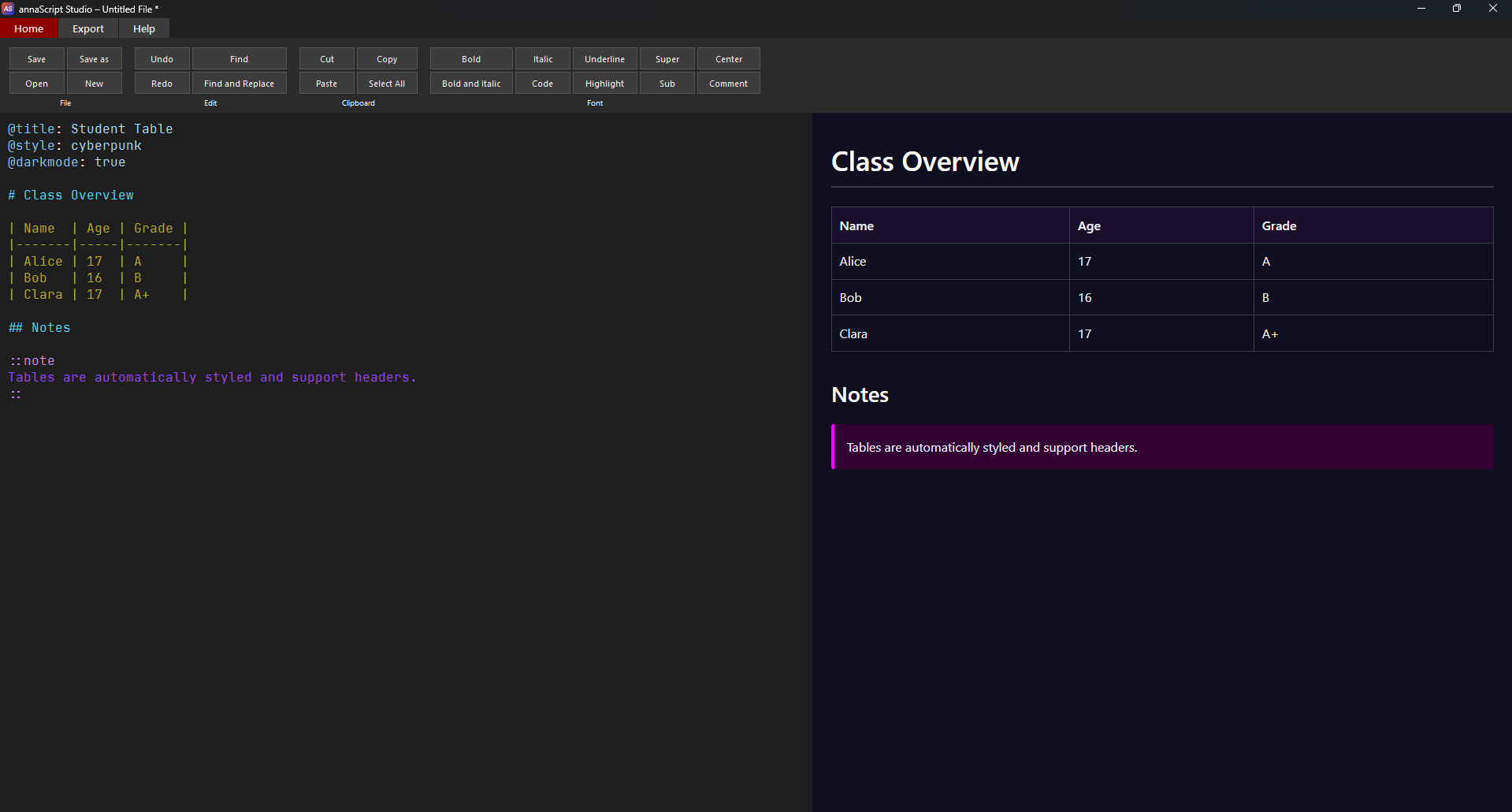The image size is (1512, 812).
Task: Click the Bob cell in preview table
Action: pyautogui.click(x=950, y=298)
